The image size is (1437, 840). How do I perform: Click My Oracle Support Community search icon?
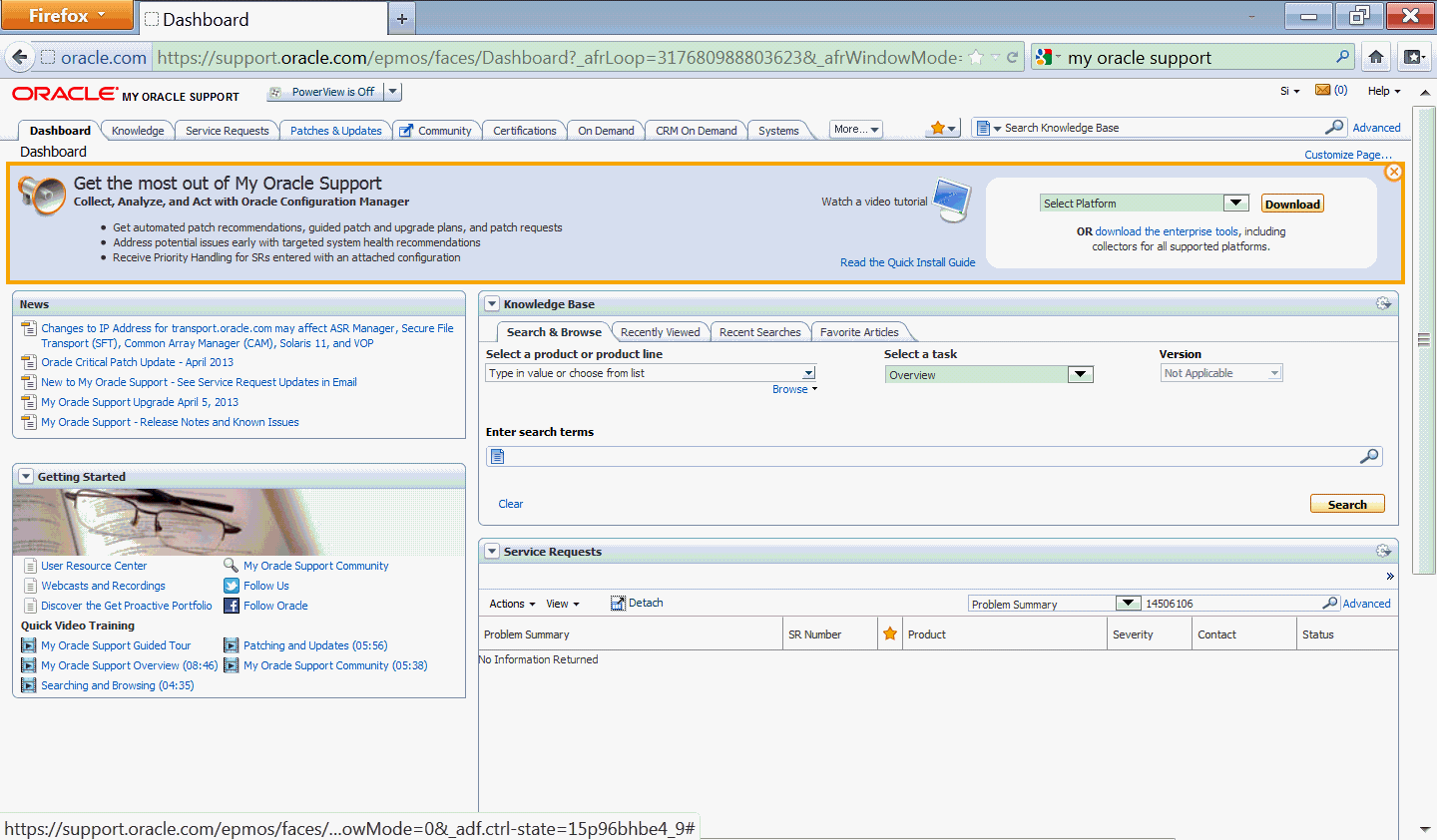click(232, 566)
